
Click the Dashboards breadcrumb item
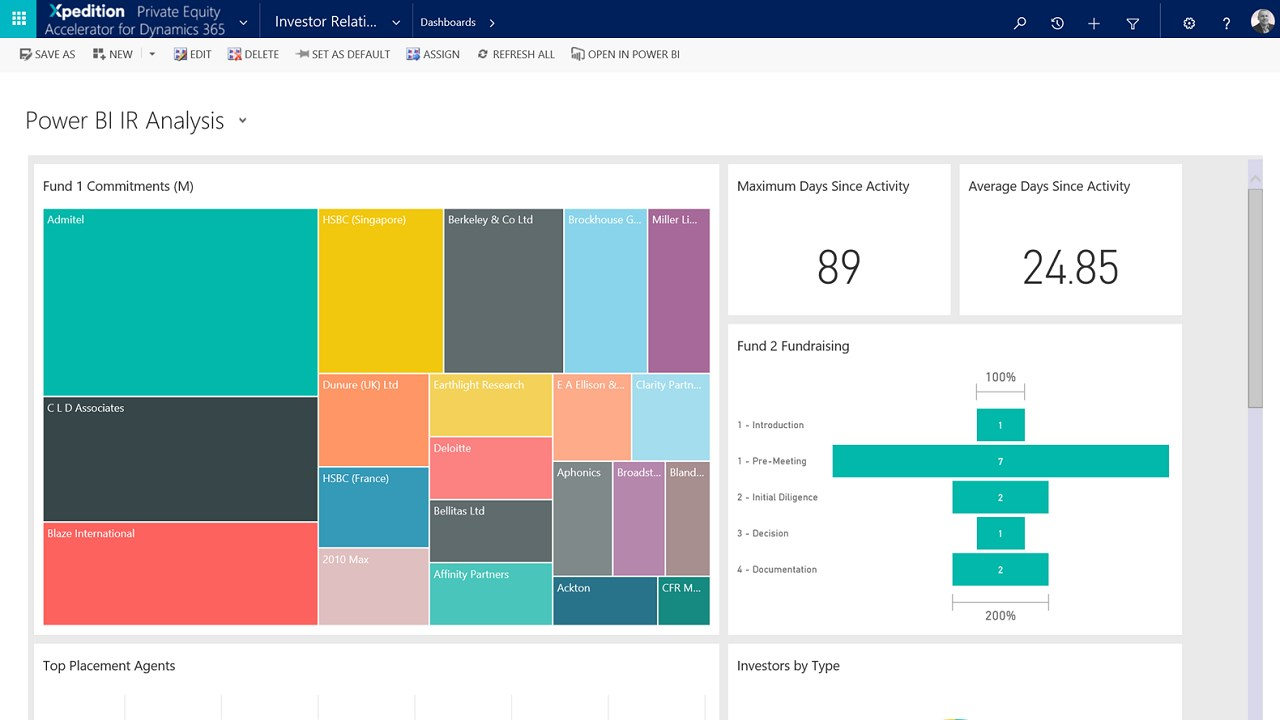447,22
